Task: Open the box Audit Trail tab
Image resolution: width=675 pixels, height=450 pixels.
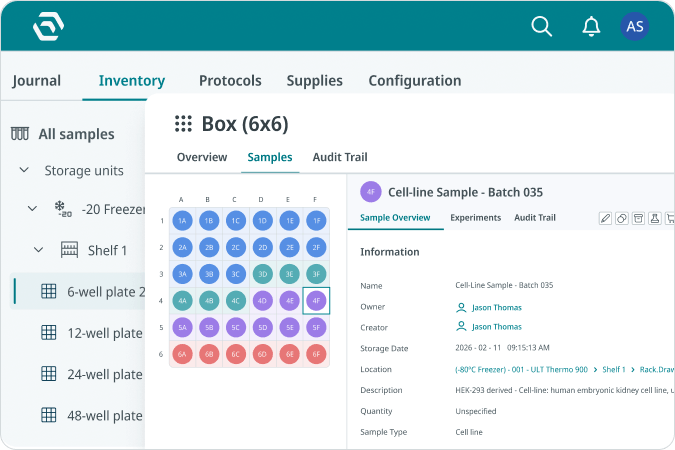Action: (x=340, y=157)
